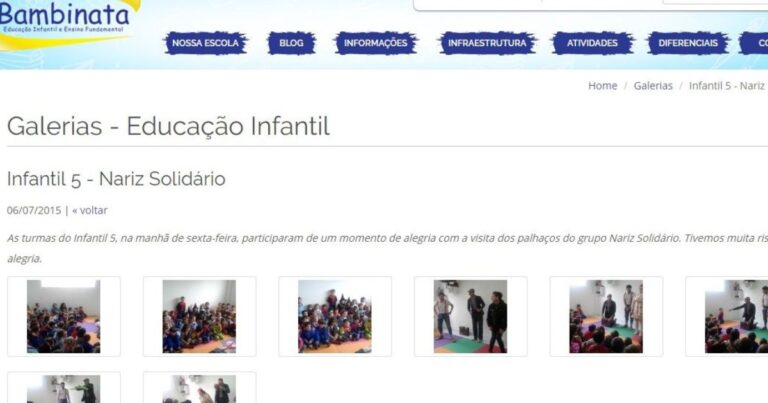Click the Home breadcrumb link

click(602, 86)
